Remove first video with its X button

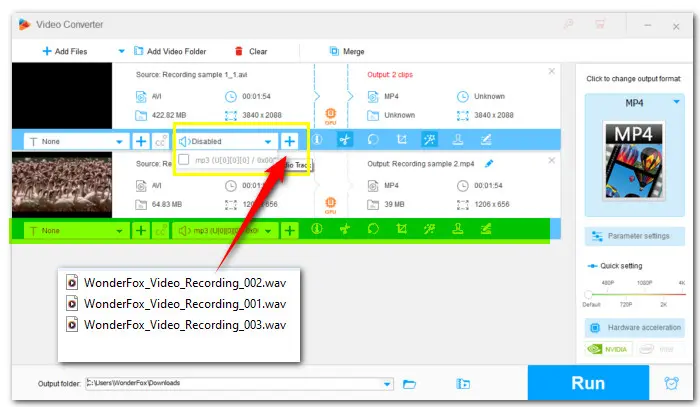(552, 71)
